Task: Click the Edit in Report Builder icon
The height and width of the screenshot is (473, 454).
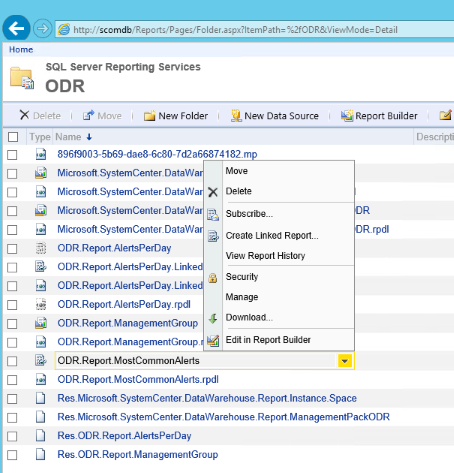Action: (x=213, y=340)
